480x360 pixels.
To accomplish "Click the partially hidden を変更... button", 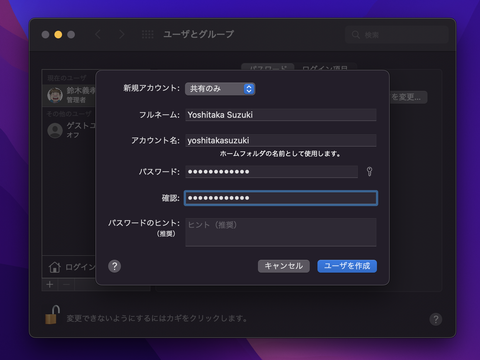I will click(408, 97).
